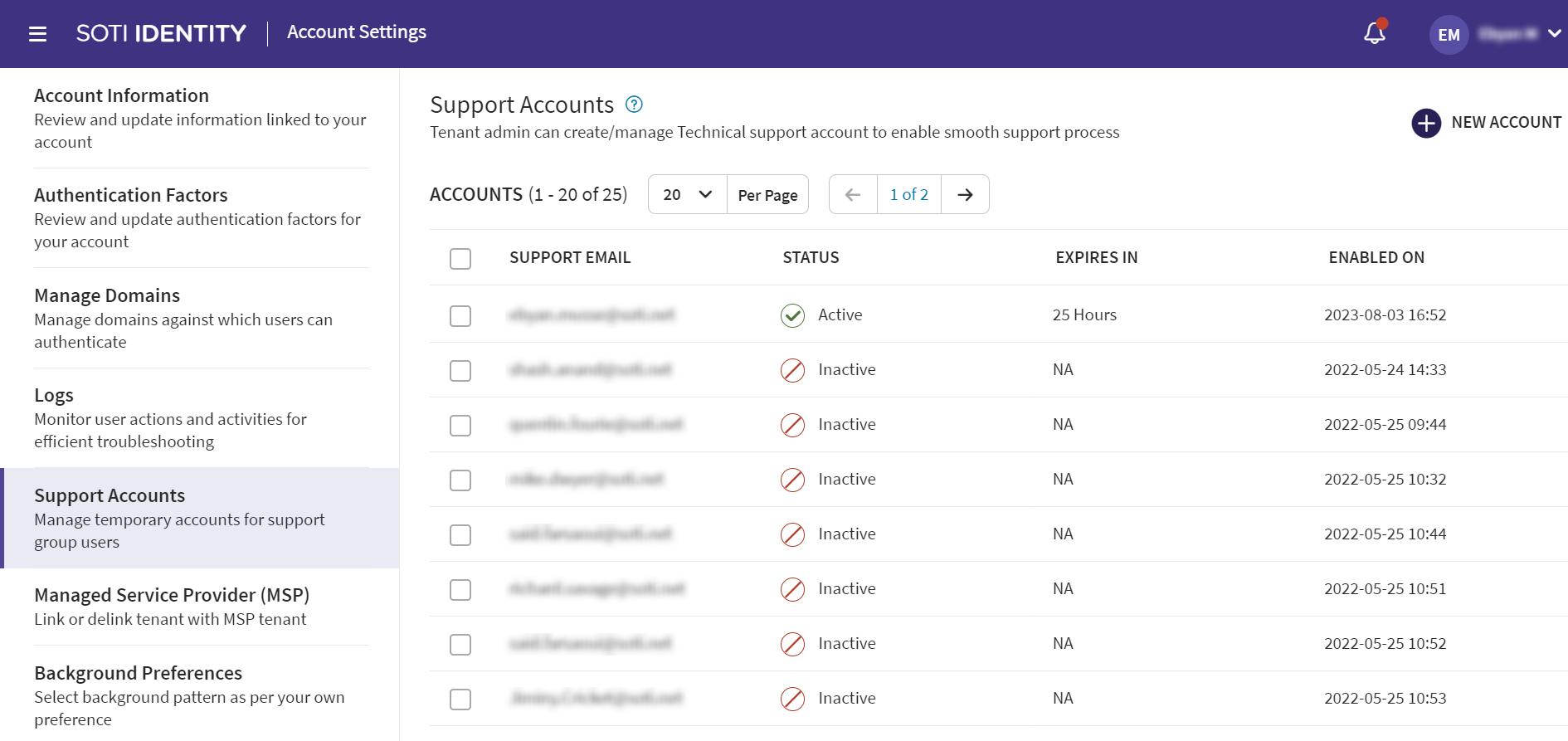1568x741 pixels.
Task: Click Inactive icon in 2022-05-25 10:51 row
Action: [792, 589]
